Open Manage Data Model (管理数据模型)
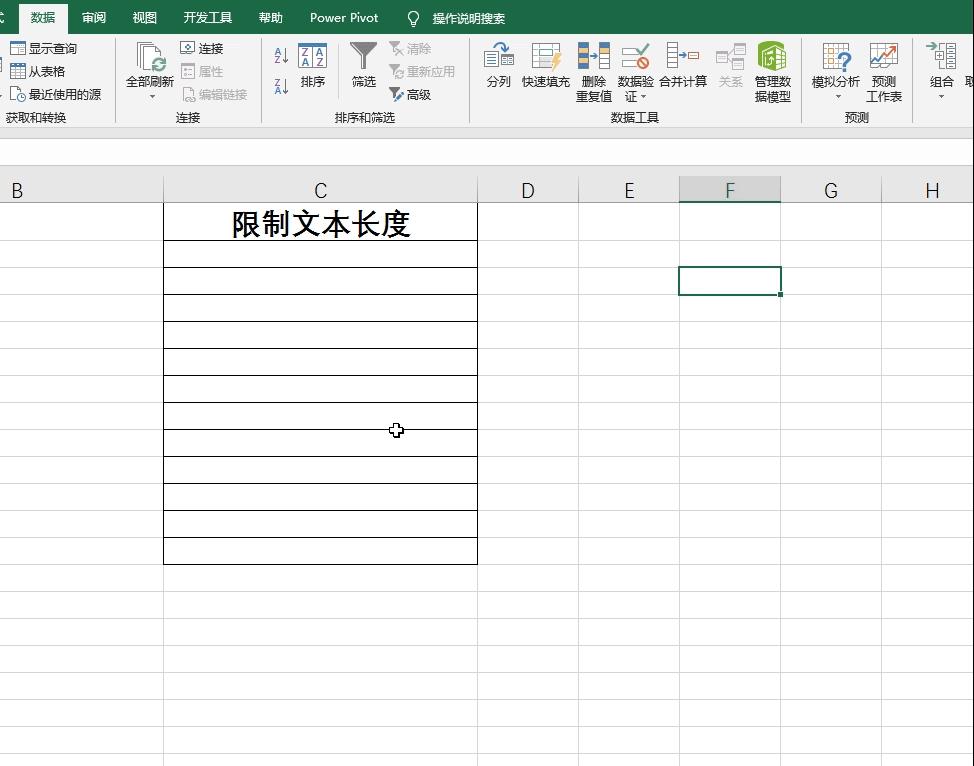The image size is (974, 766). (x=771, y=70)
